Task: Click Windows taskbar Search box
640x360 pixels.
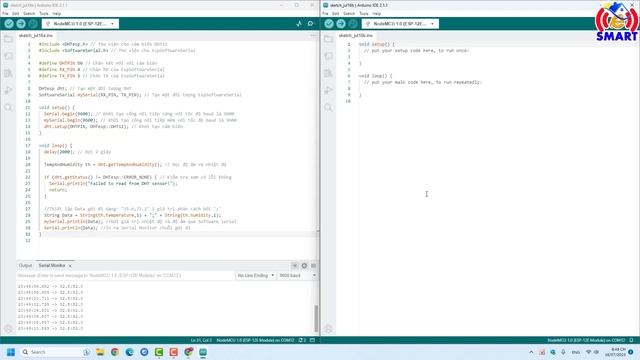Action: [55, 352]
